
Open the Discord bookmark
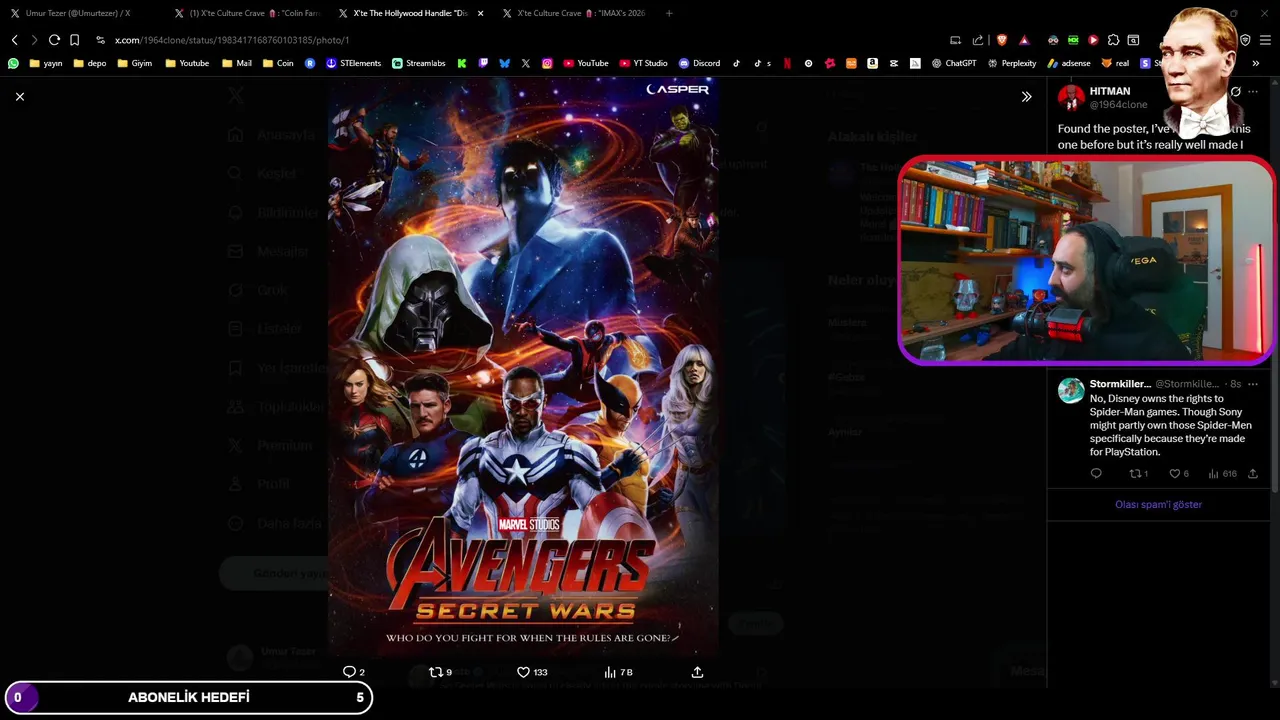(x=699, y=63)
